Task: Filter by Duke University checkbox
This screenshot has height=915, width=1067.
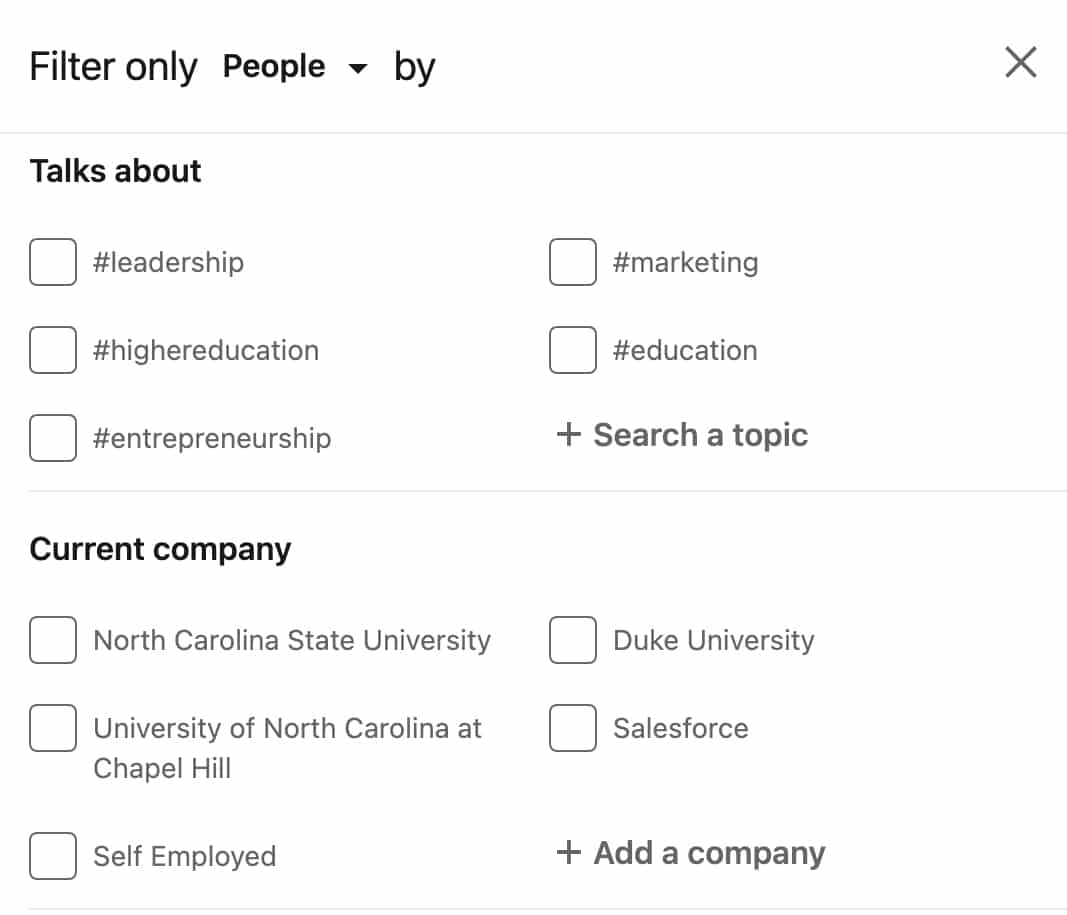Action: coord(573,640)
